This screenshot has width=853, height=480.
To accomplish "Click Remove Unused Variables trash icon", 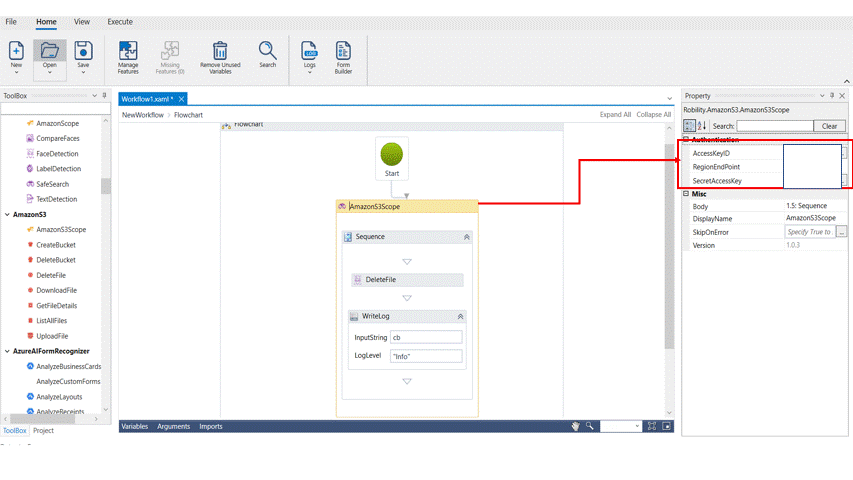I will (x=220, y=50).
